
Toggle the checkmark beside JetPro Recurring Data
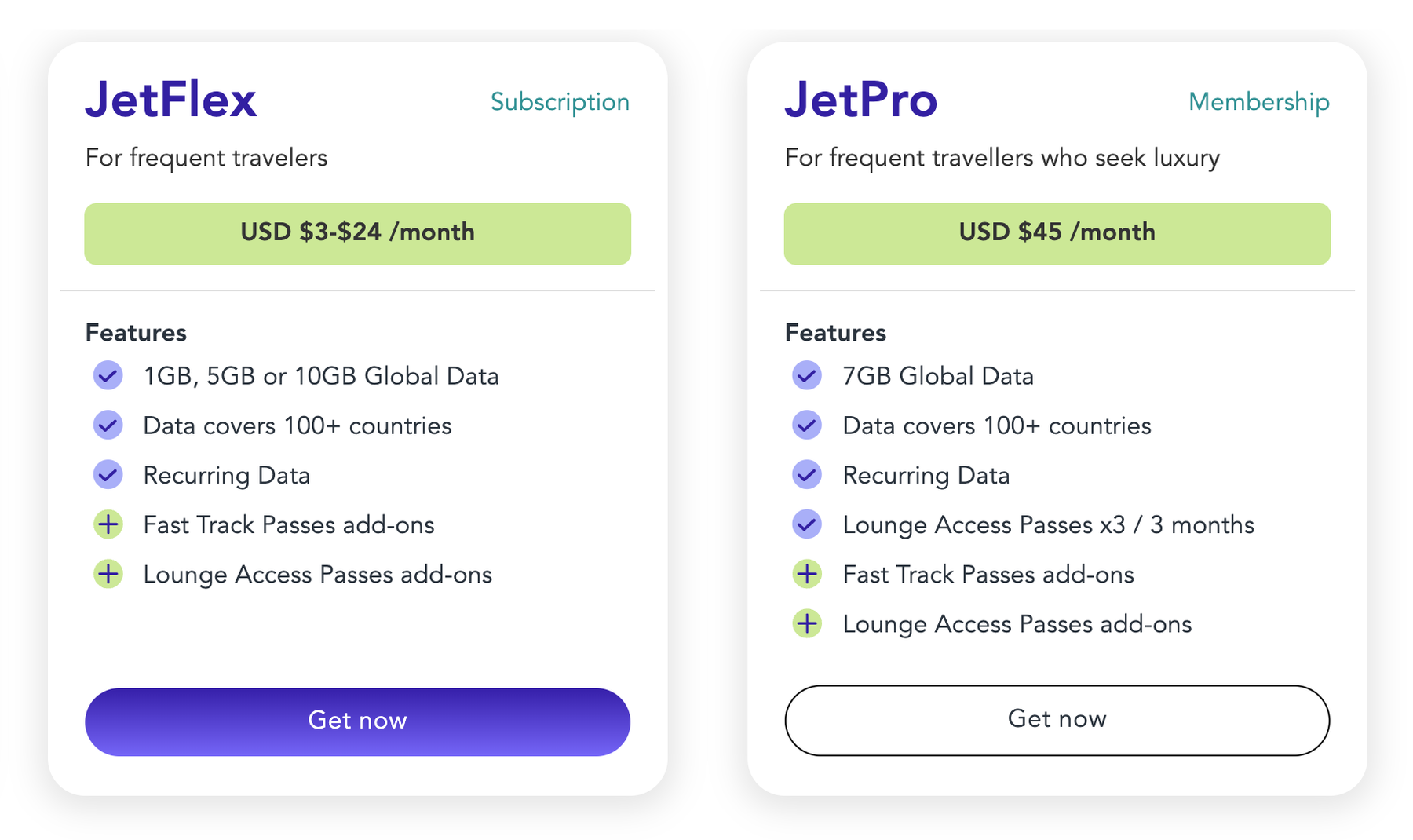[806, 474]
